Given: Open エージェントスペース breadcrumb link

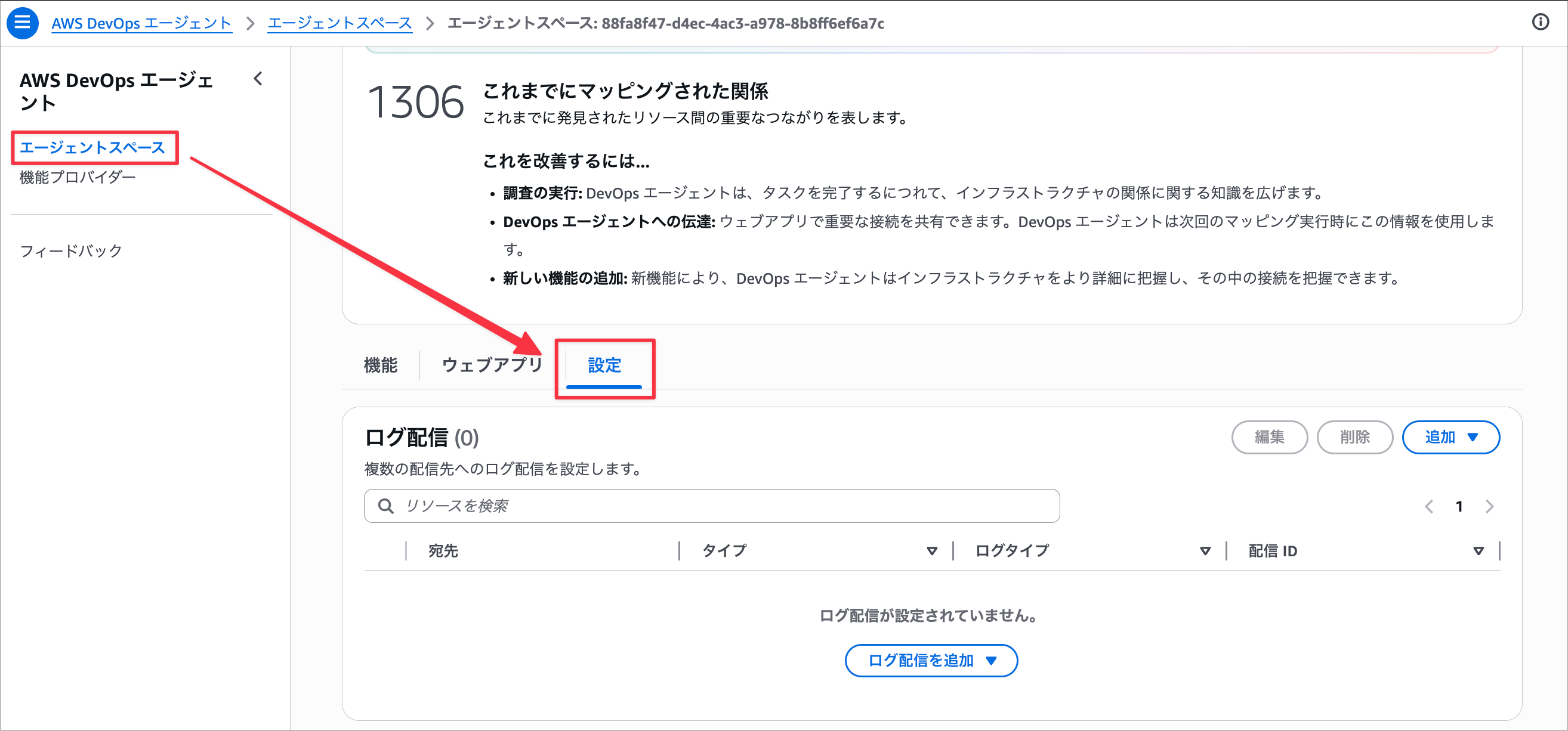Looking at the screenshot, I should point(339,23).
